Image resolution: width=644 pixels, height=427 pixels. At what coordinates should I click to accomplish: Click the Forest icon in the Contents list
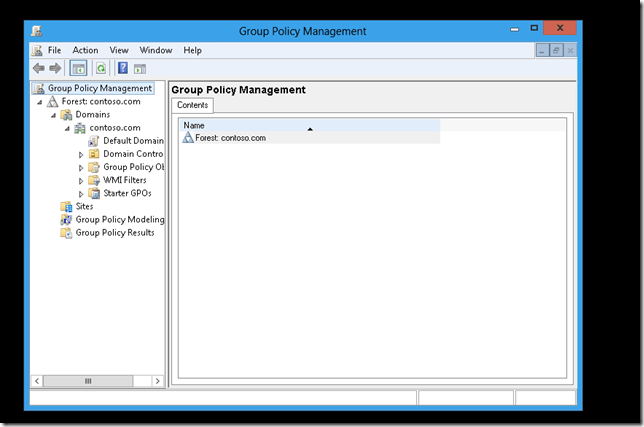(188, 138)
